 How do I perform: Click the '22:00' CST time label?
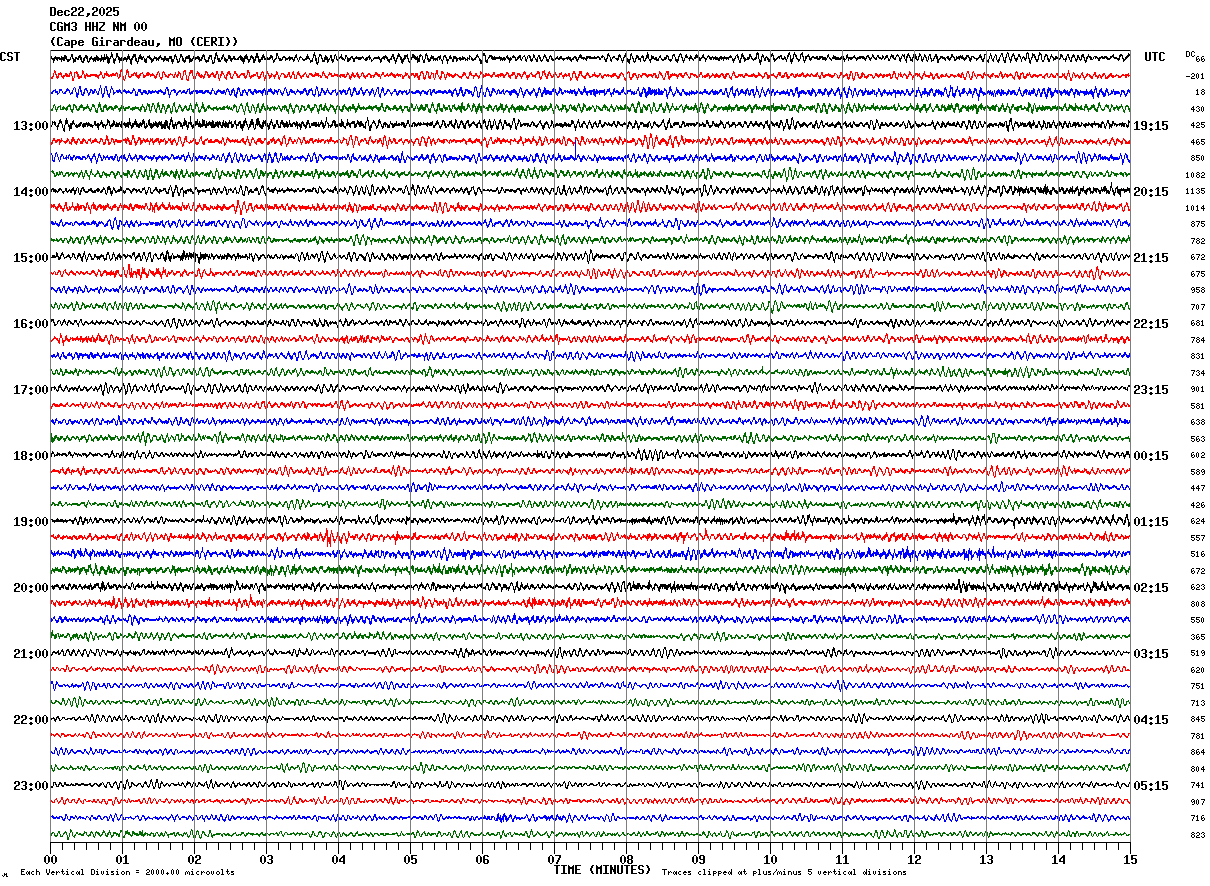tap(31, 720)
